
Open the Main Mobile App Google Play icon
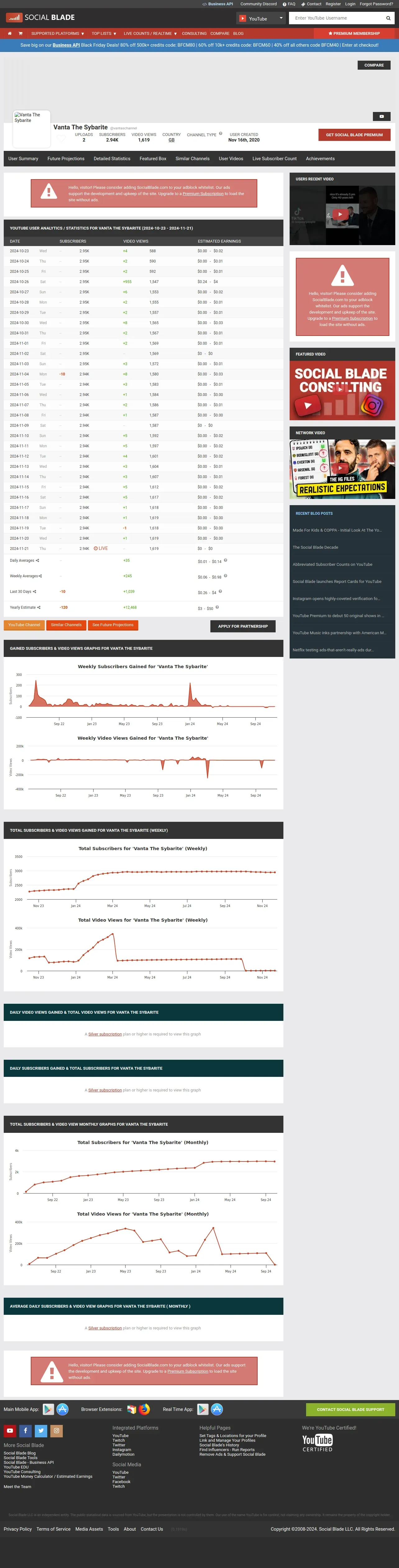(x=49, y=1409)
